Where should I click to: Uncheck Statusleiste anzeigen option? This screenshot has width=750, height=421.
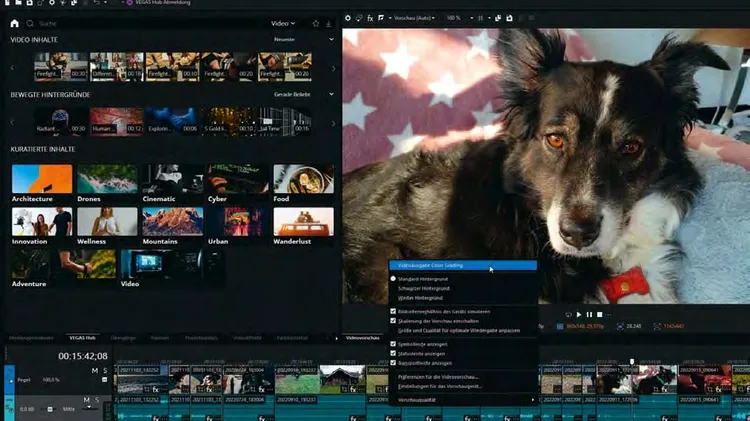coord(394,353)
